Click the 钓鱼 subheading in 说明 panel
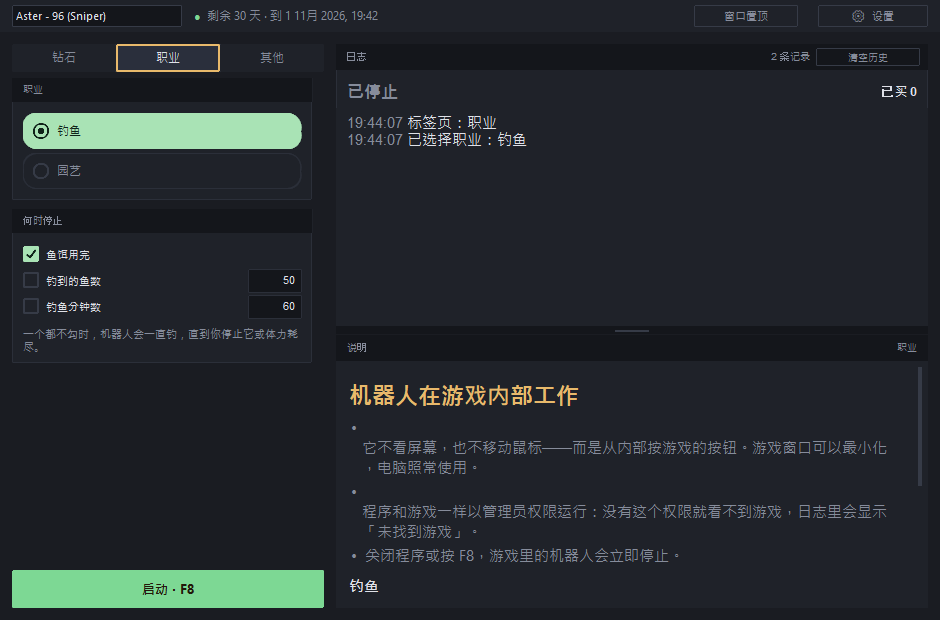 pos(364,586)
